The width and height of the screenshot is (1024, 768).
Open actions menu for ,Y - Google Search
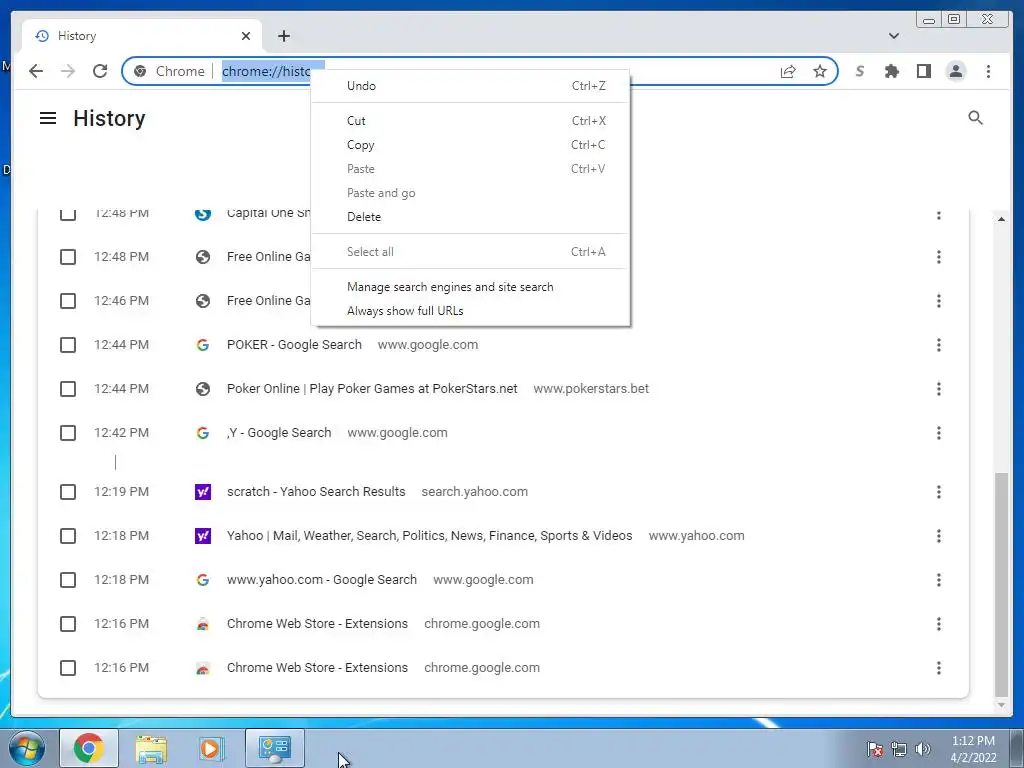click(x=938, y=433)
